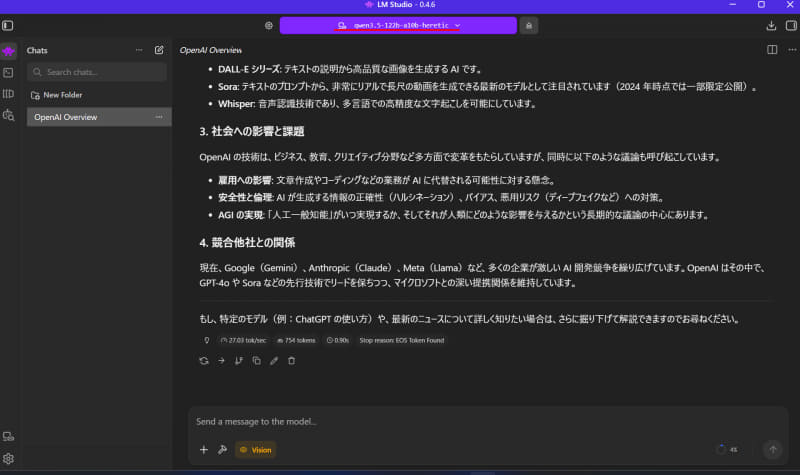
Task: Click the 754 tokens stat
Action: pyautogui.click(x=296, y=340)
